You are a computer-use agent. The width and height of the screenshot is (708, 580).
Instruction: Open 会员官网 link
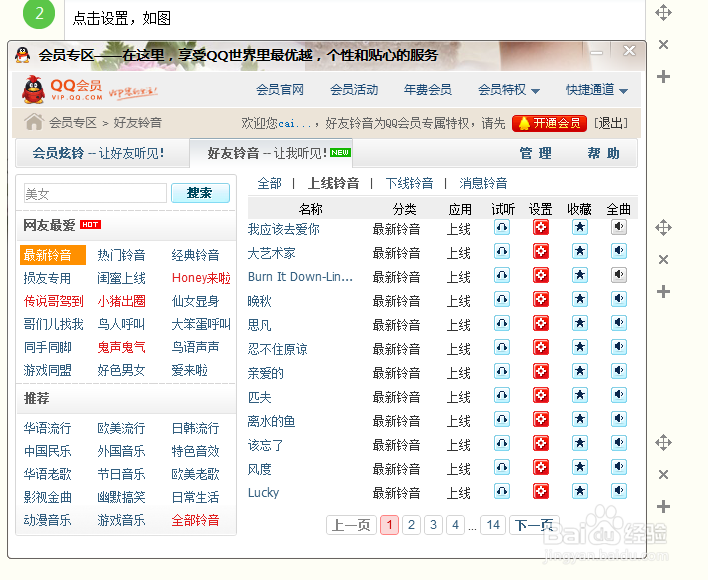click(x=280, y=90)
